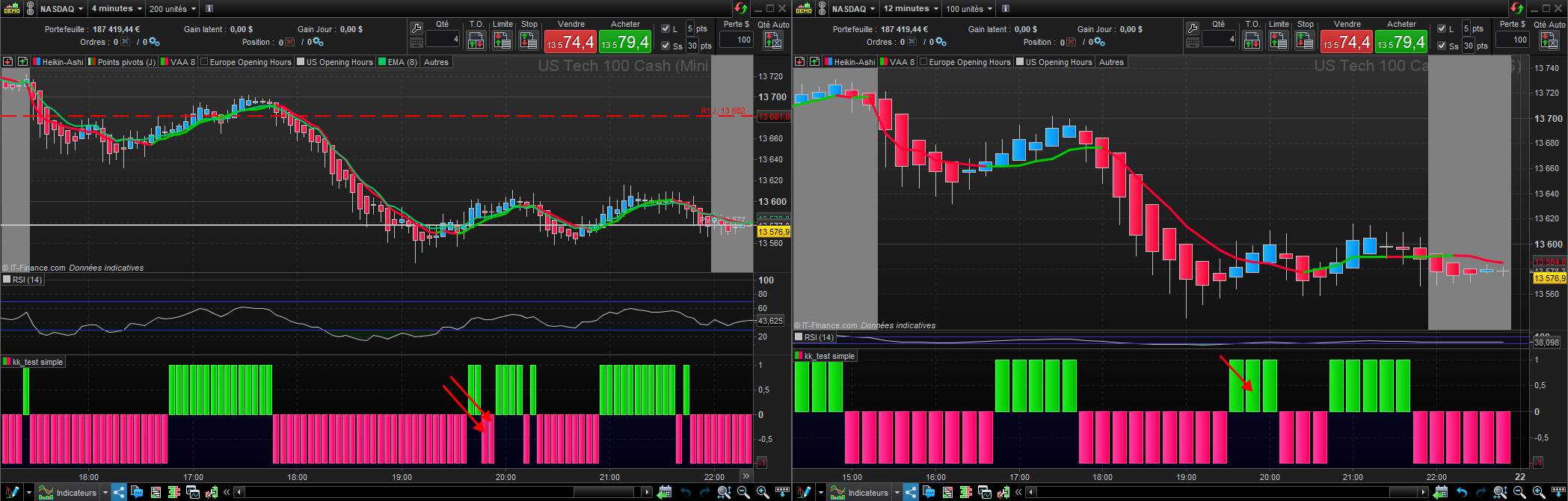This screenshot has width=1568, height=501.
Task: Click Limite order icon in 4 minutes window
Action: pyautogui.click(x=502, y=40)
